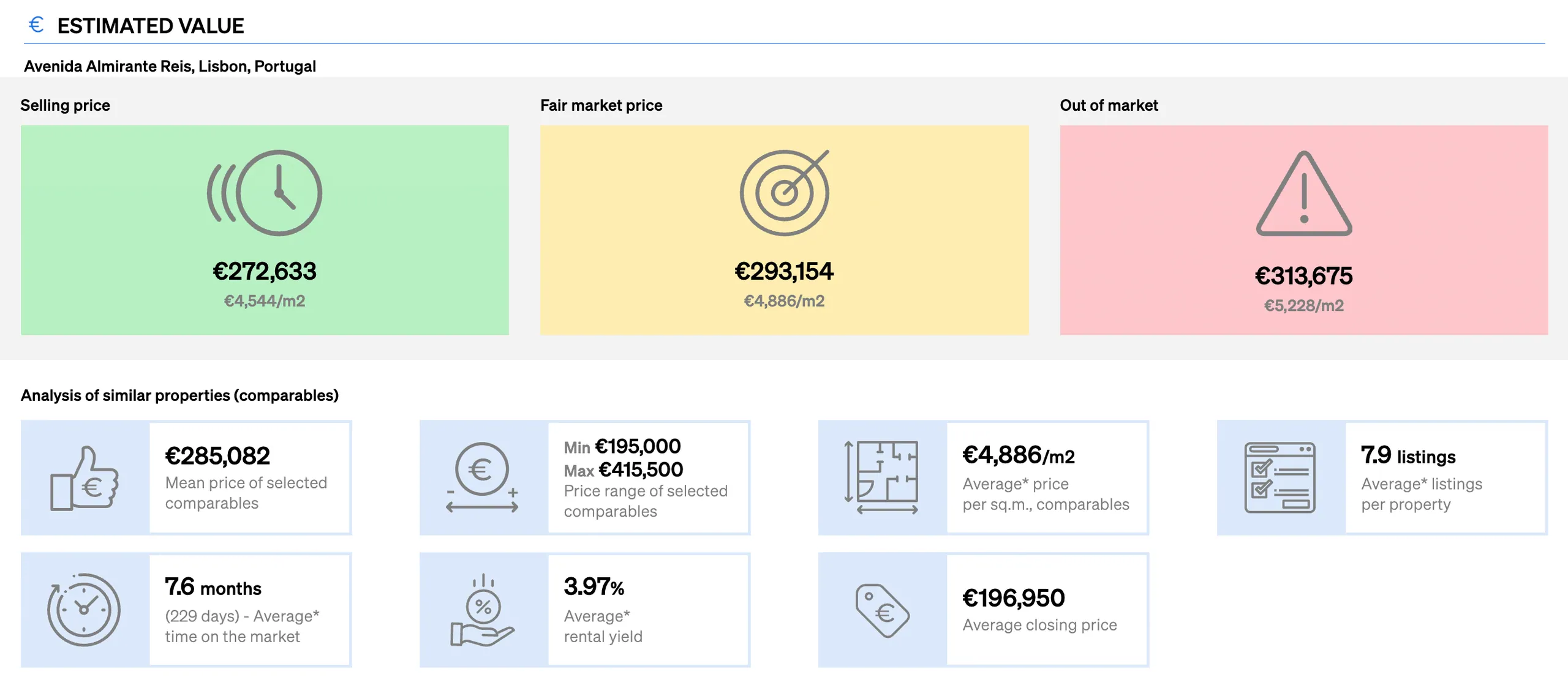Click the euro icon beside Estimated Value heading
The image size is (1568, 677).
tap(36, 25)
